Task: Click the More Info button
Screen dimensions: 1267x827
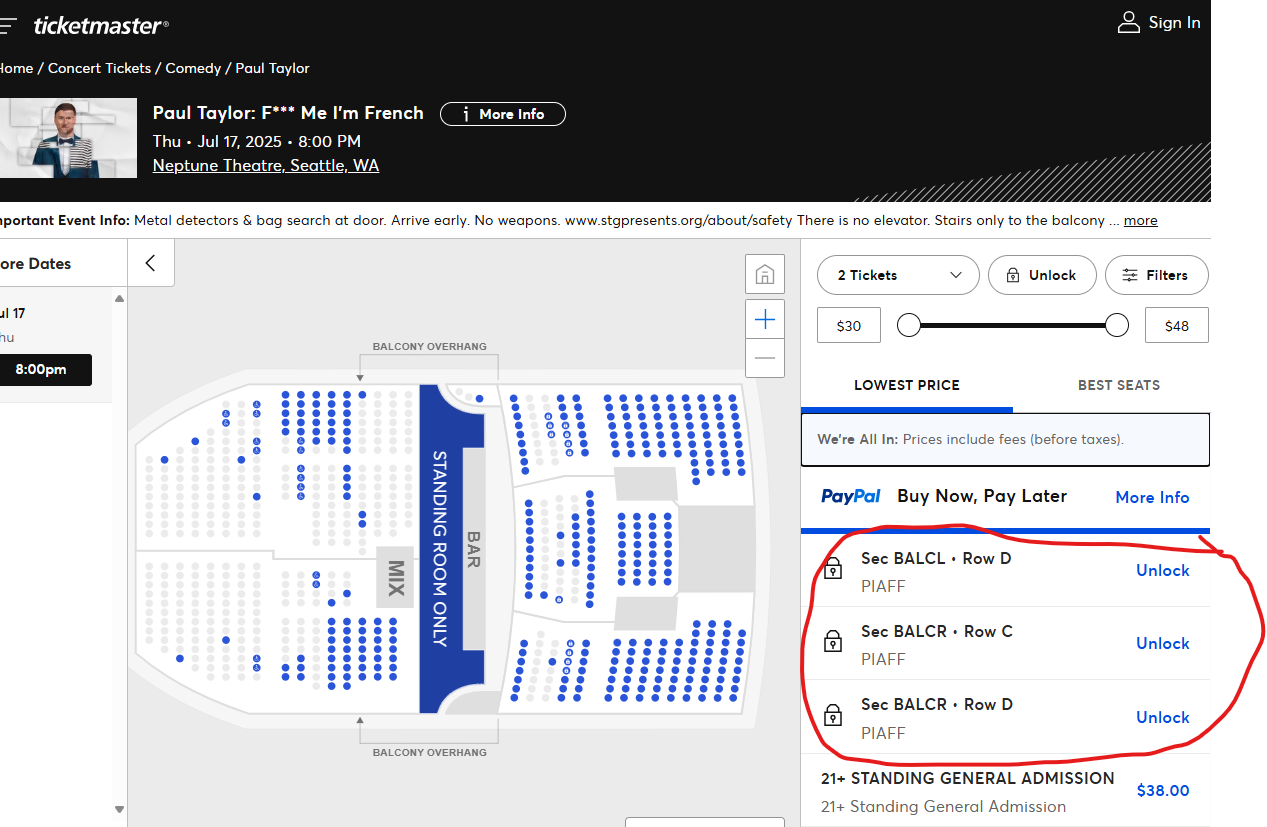Action: click(x=503, y=114)
